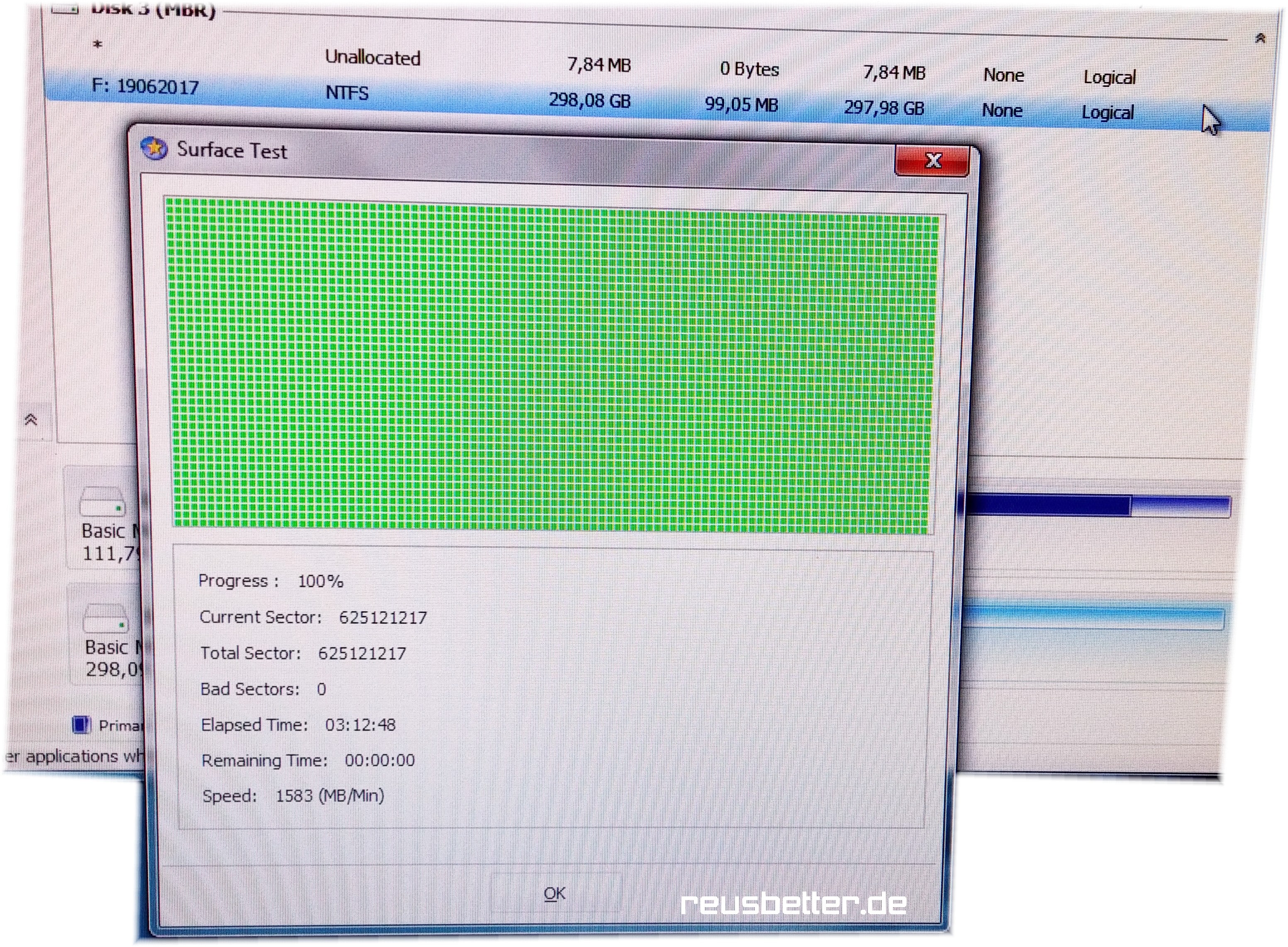Click the Elapsed Time 03:12:48
Viewport: 1288px width, 947px height.
pyautogui.click(x=361, y=725)
